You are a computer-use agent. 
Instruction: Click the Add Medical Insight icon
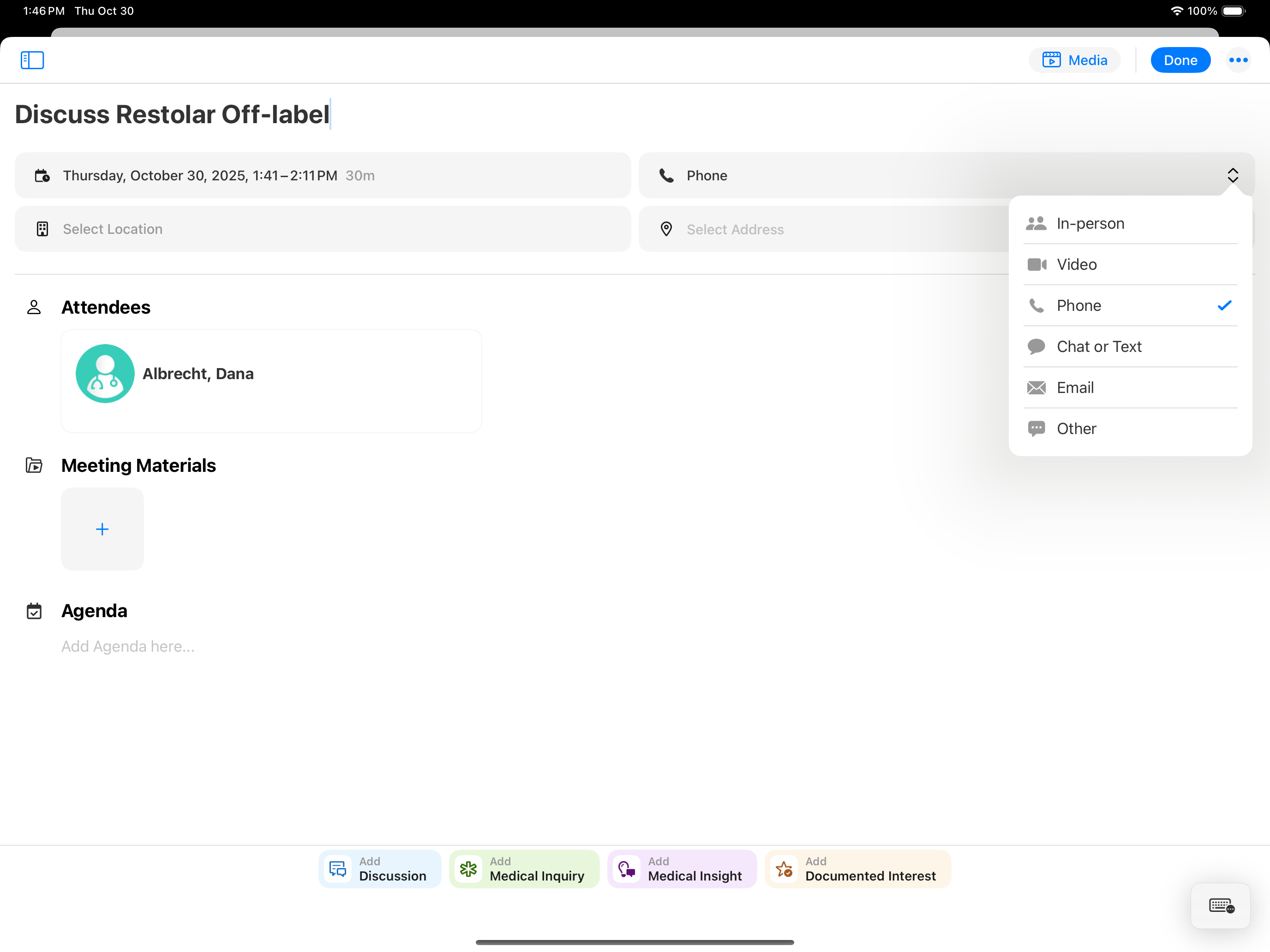click(x=626, y=869)
